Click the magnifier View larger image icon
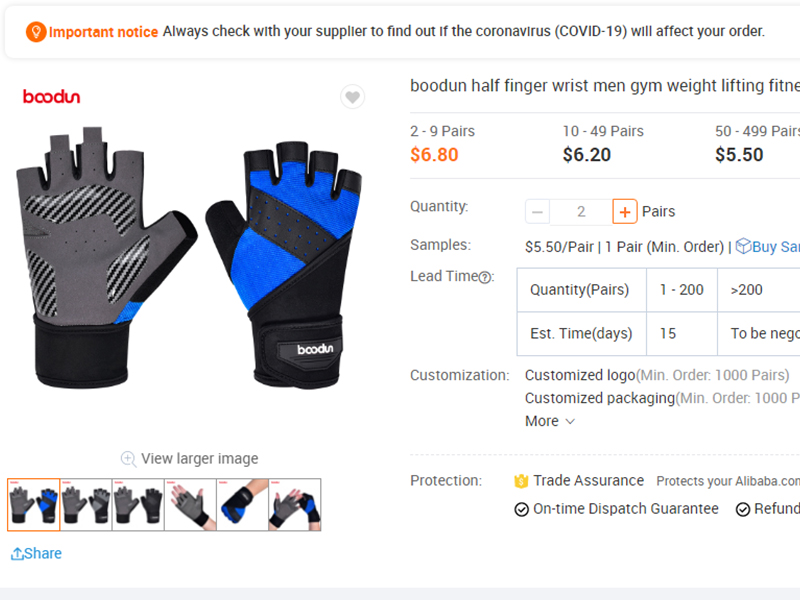This screenshot has width=800, height=600. coord(128,459)
